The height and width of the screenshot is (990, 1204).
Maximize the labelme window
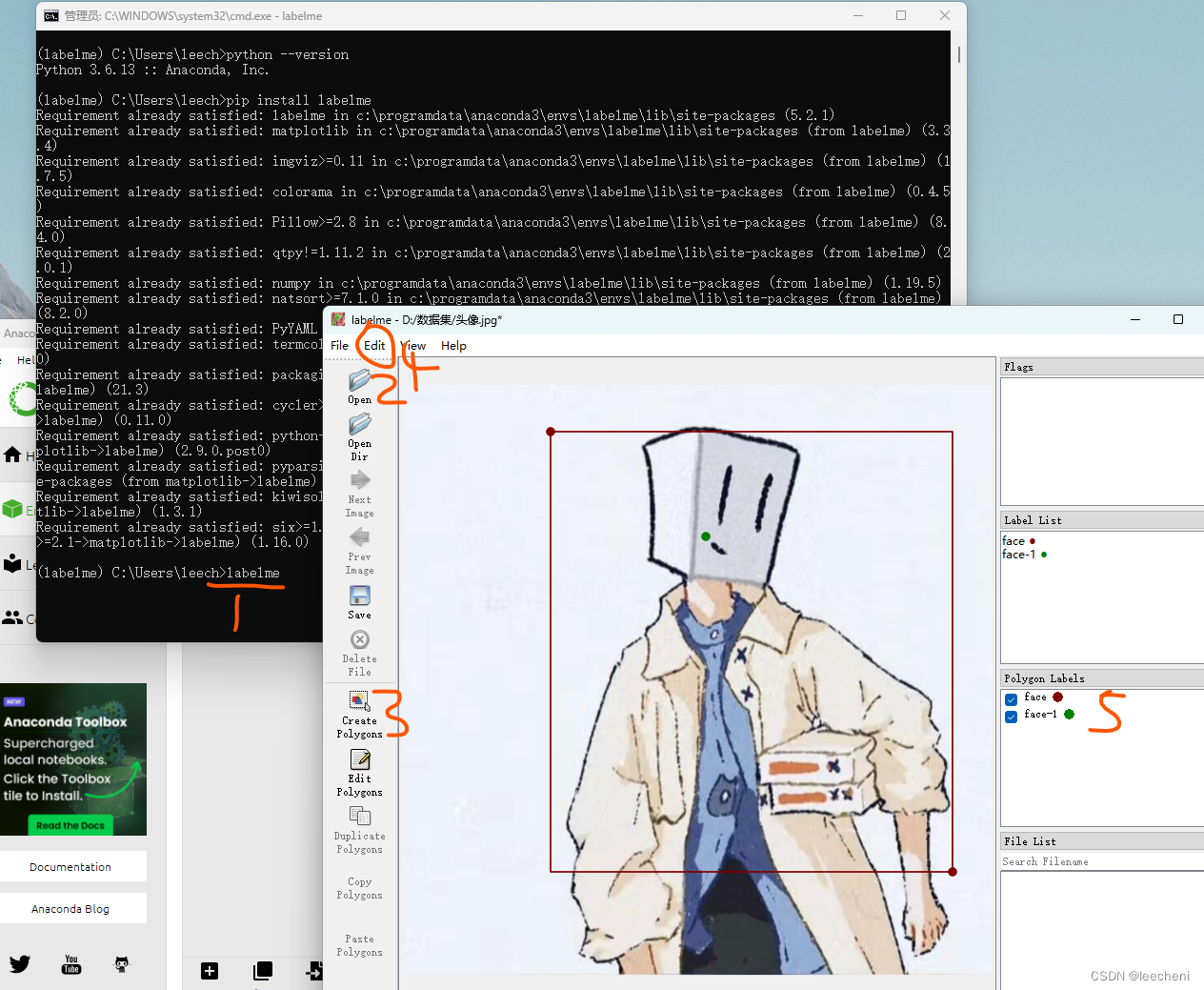coord(1178,319)
